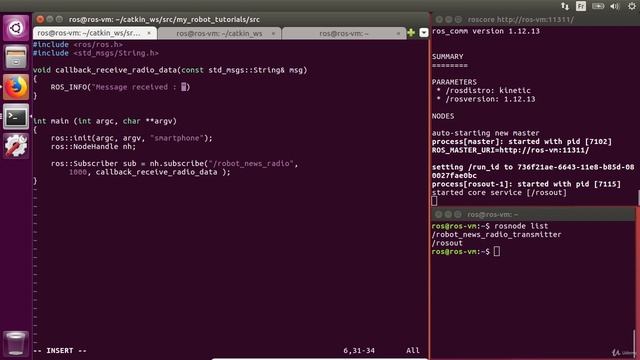Maximize the main vim terminal window
The image size is (640, 360).
point(60,19)
